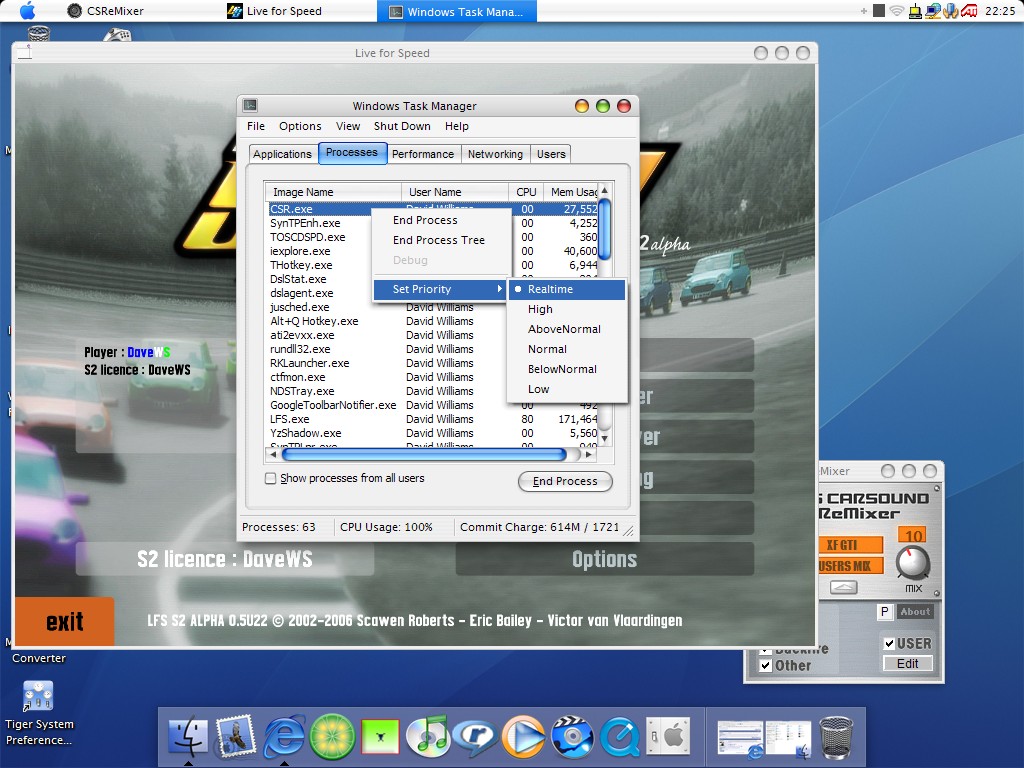The image size is (1024, 768).
Task: Click the End Process button
Action: point(565,481)
